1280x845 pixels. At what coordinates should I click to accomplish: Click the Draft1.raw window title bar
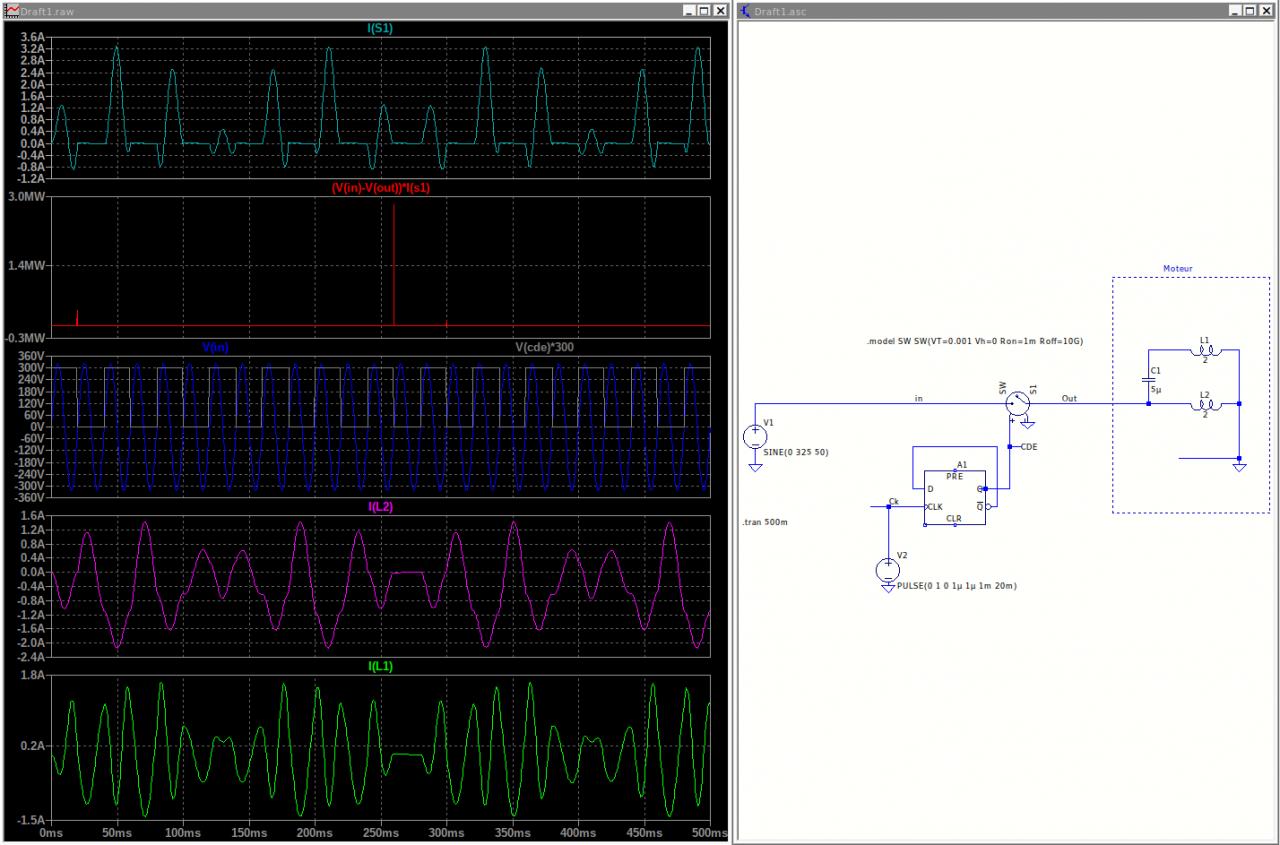click(x=365, y=10)
